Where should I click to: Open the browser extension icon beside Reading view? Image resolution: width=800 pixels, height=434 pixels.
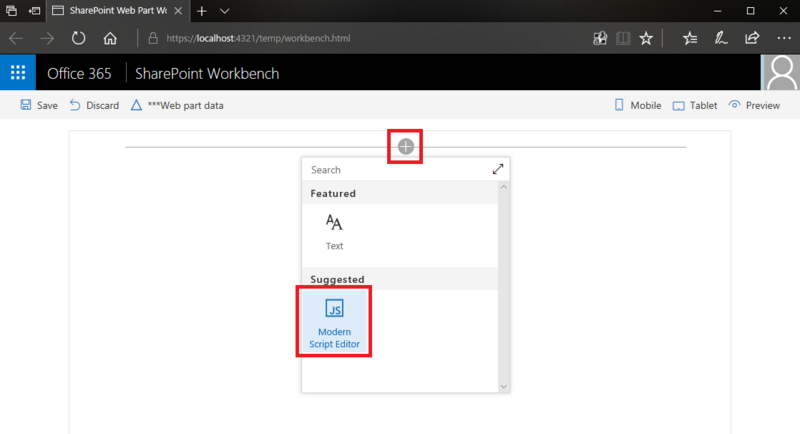click(600, 38)
